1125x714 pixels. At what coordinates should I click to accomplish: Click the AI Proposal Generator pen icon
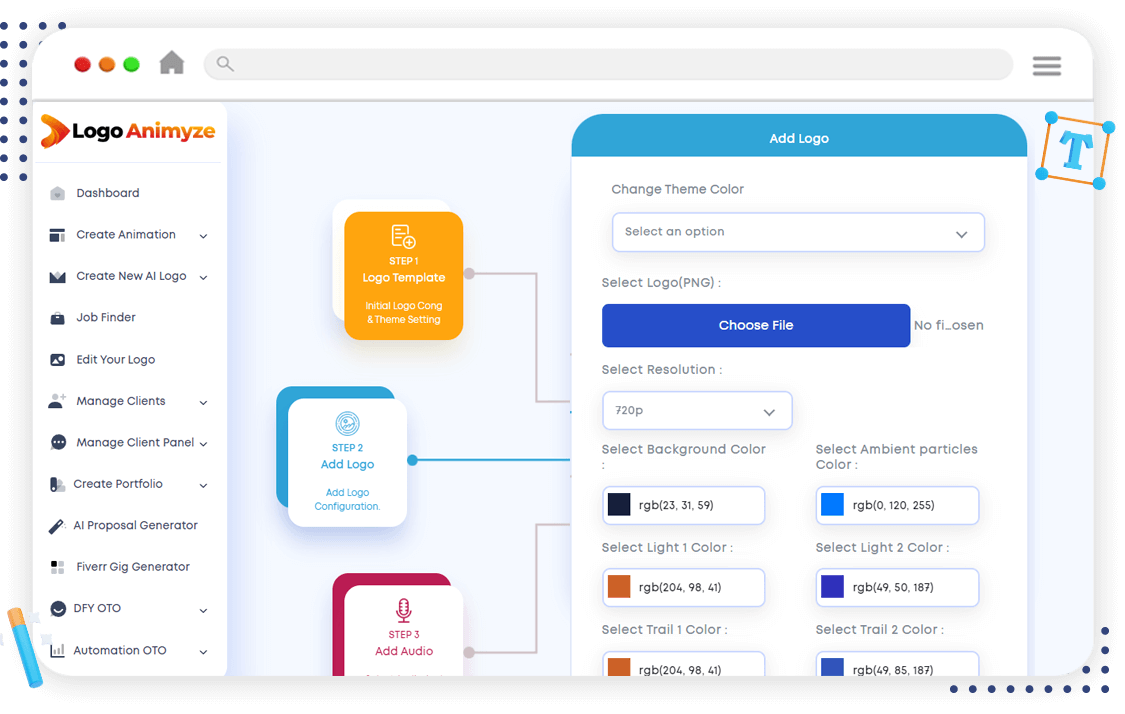point(58,526)
